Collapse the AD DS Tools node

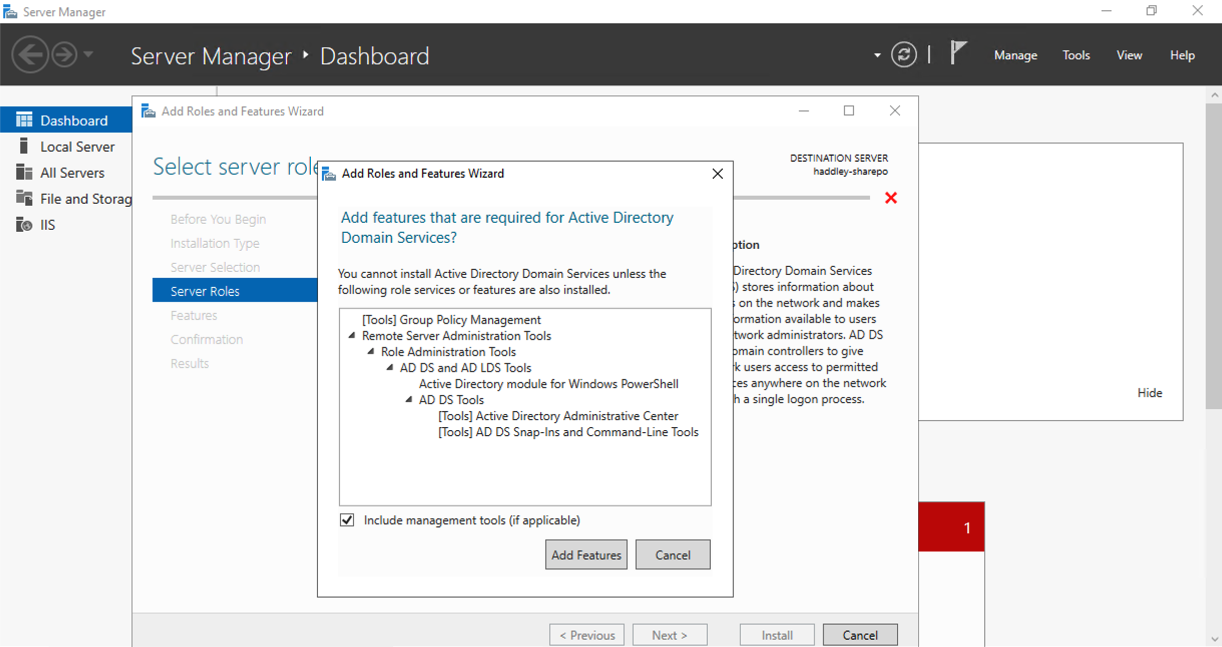coord(409,400)
